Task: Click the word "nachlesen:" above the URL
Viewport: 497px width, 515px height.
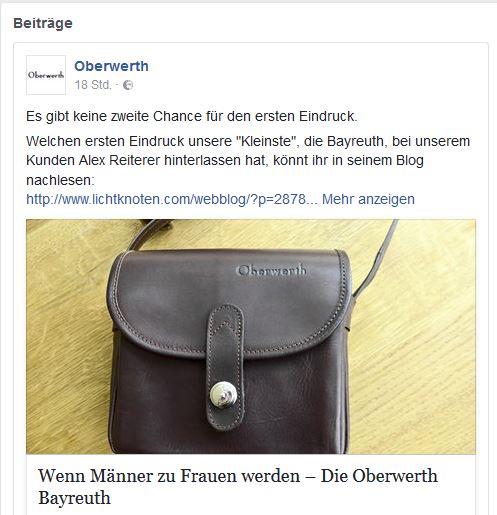Action: 60,180
